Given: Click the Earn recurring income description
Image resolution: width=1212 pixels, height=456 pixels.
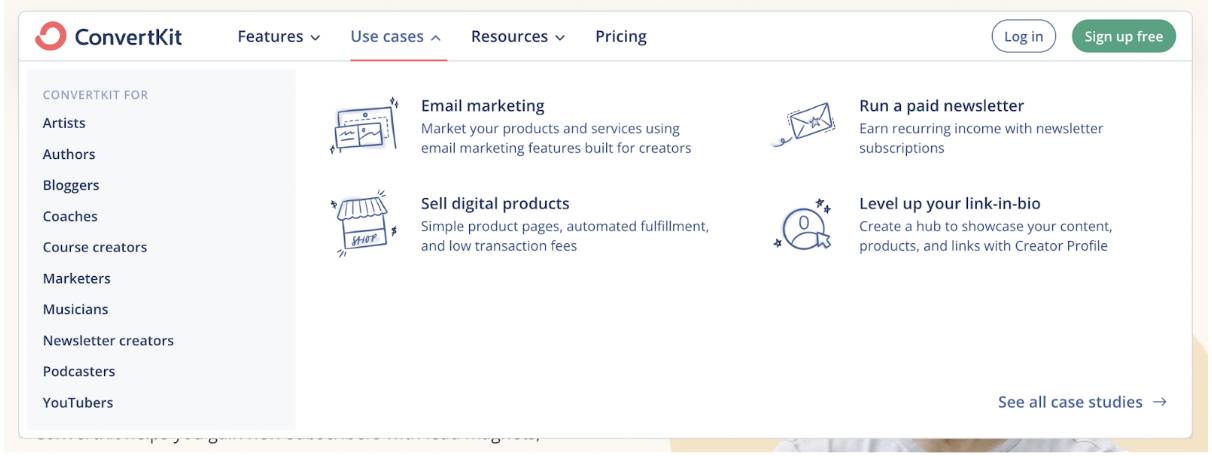Looking at the screenshot, I should (x=981, y=138).
